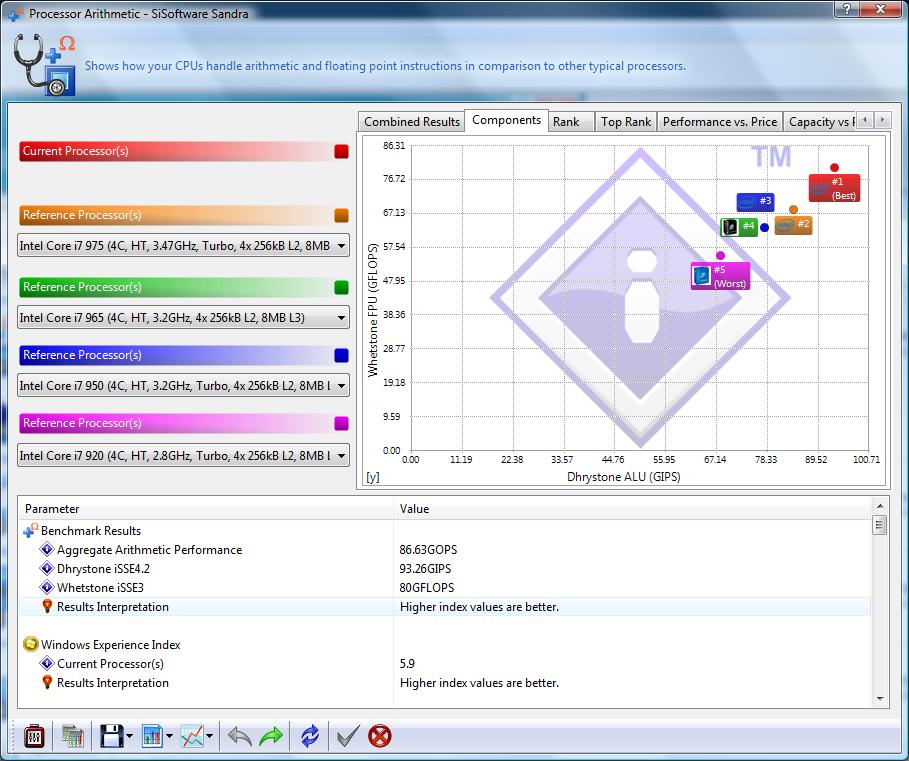Open the Intel Core i7 975 reference dropdown

[183, 246]
